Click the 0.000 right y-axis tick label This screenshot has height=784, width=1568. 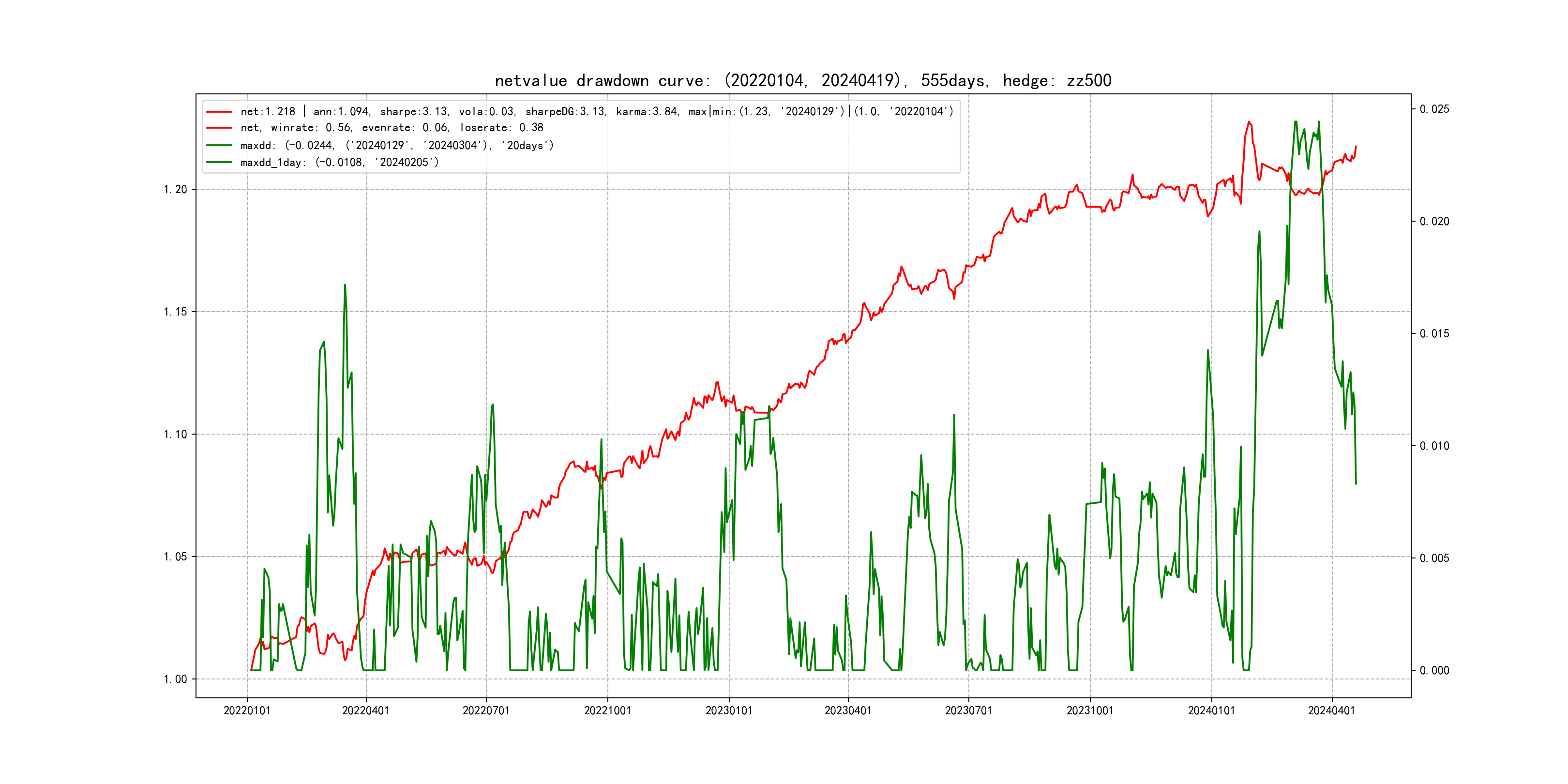tap(1434, 671)
